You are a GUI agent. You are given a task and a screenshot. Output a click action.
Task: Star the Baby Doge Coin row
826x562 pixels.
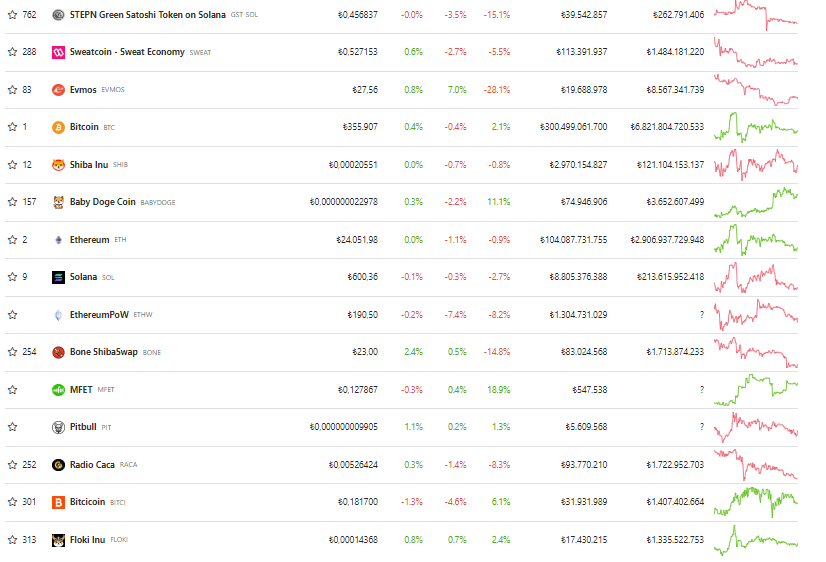tap(13, 202)
